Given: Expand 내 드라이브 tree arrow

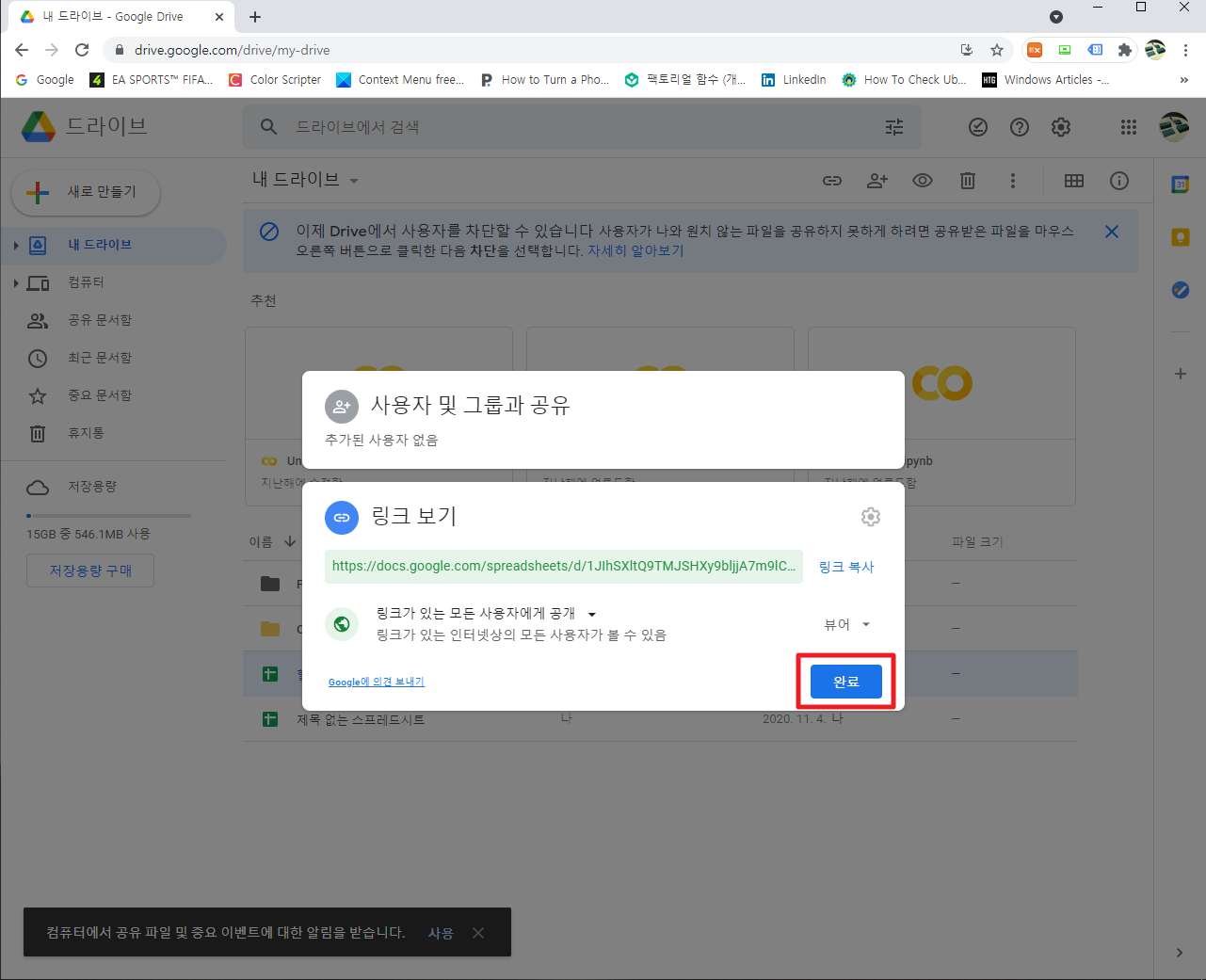Looking at the screenshot, I should 15,246.
